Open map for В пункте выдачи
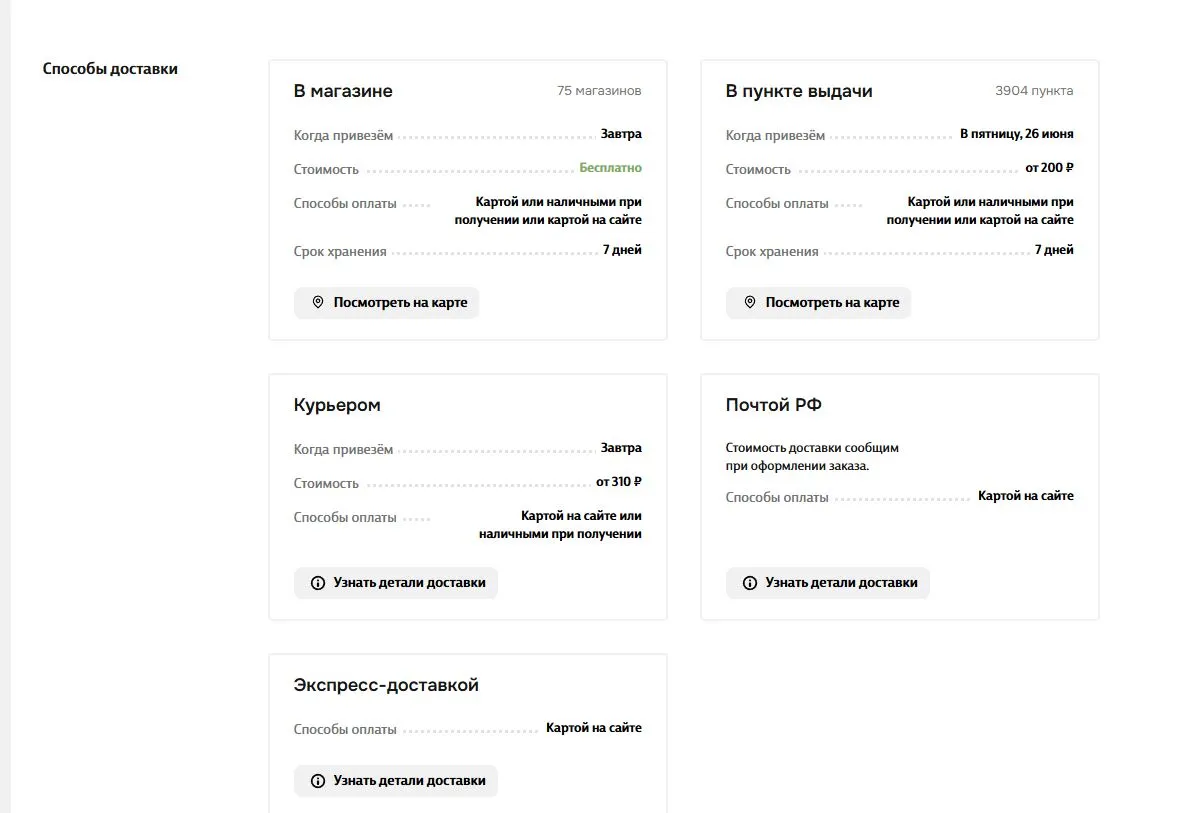Viewport: 1197px width, 813px height. tap(818, 303)
